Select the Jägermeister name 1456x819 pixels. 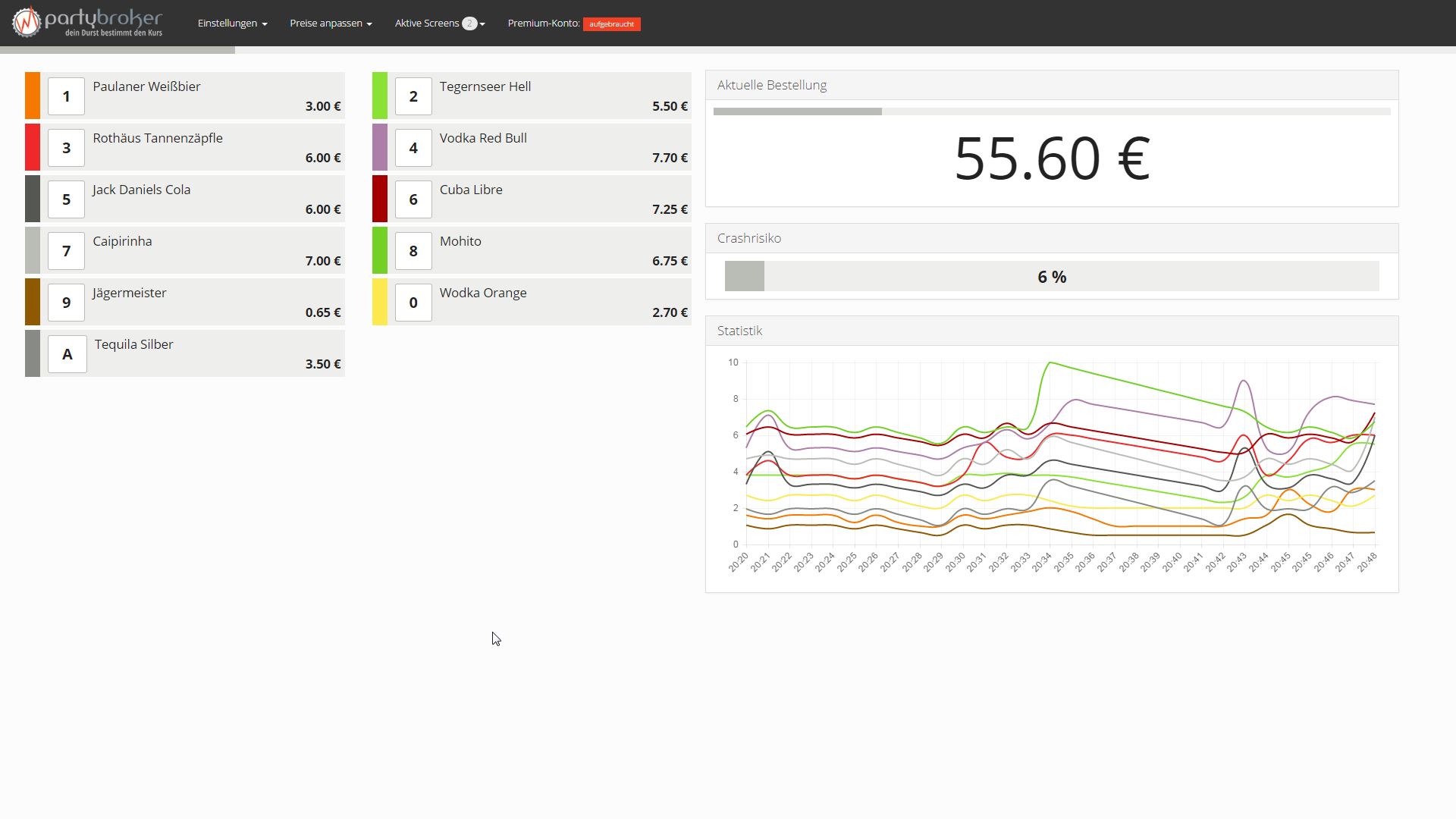tap(129, 293)
